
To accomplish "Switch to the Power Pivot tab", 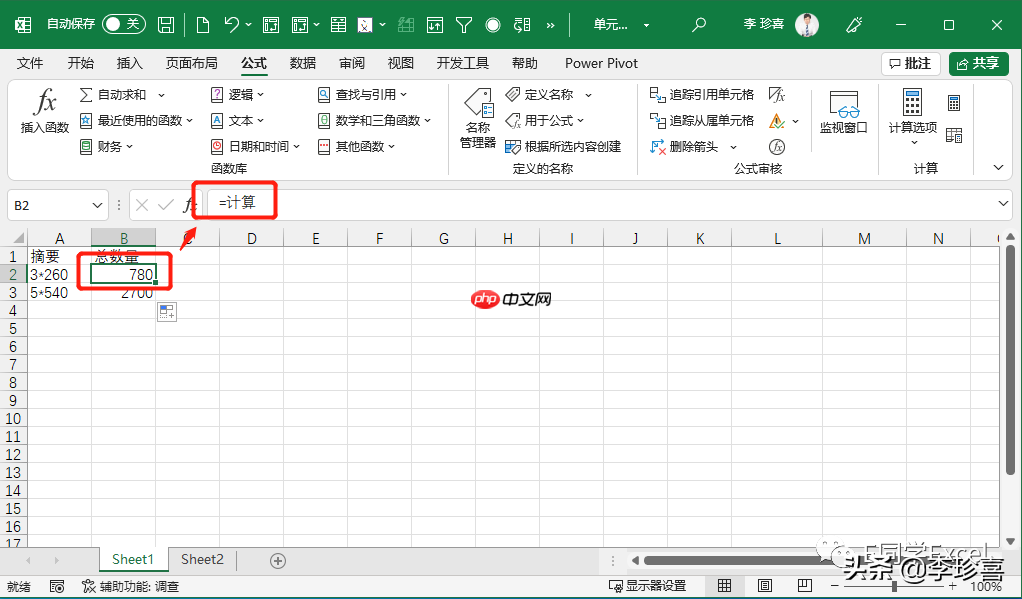I will click(601, 63).
